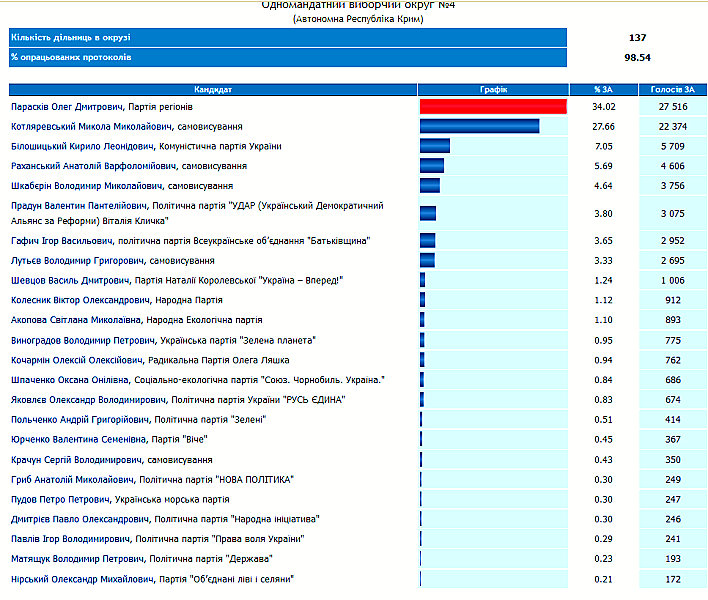Click the Графік column header
This screenshot has width=708, height=600.
pyautogui.click(x=493, y=90)
